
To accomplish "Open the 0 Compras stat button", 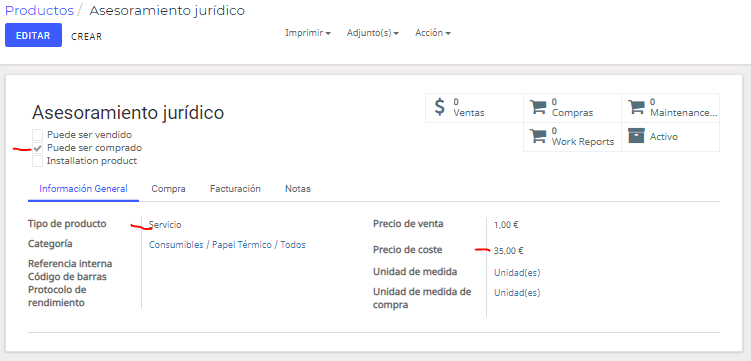I will pos(572,108).
